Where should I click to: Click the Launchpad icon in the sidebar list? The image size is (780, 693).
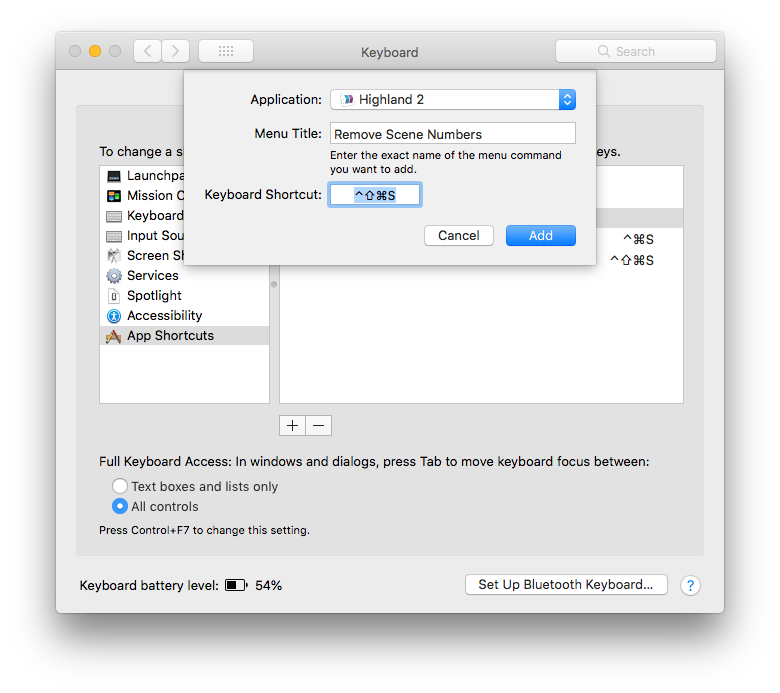114,176
